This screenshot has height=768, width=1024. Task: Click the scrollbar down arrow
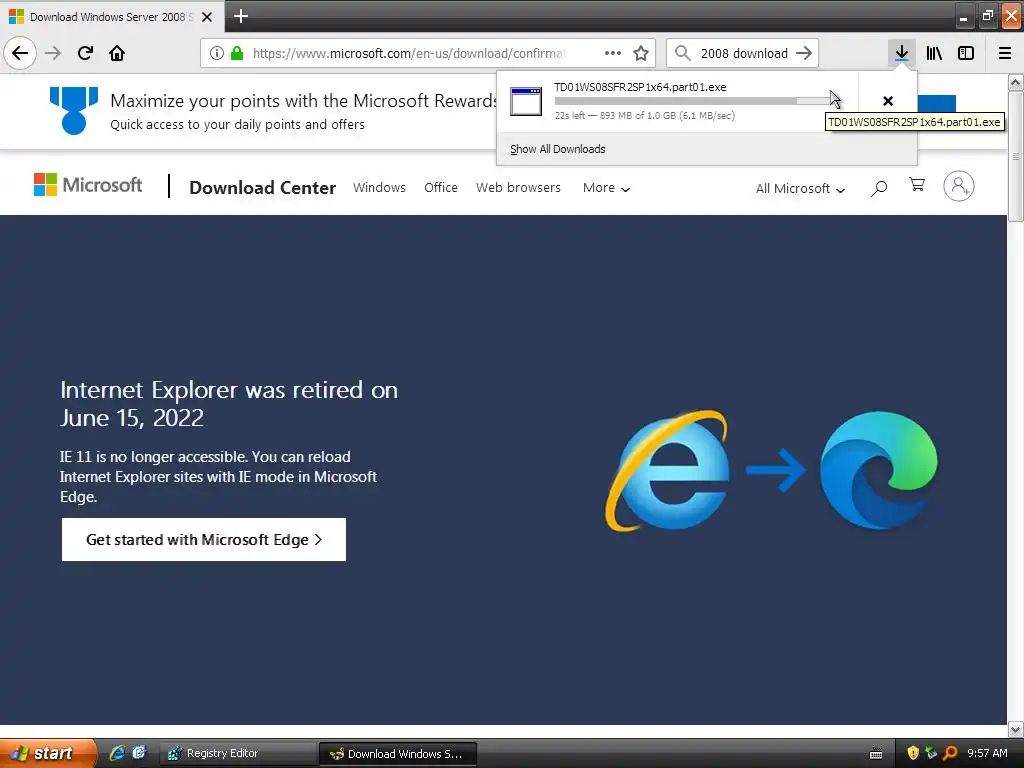coord(1016,729)
